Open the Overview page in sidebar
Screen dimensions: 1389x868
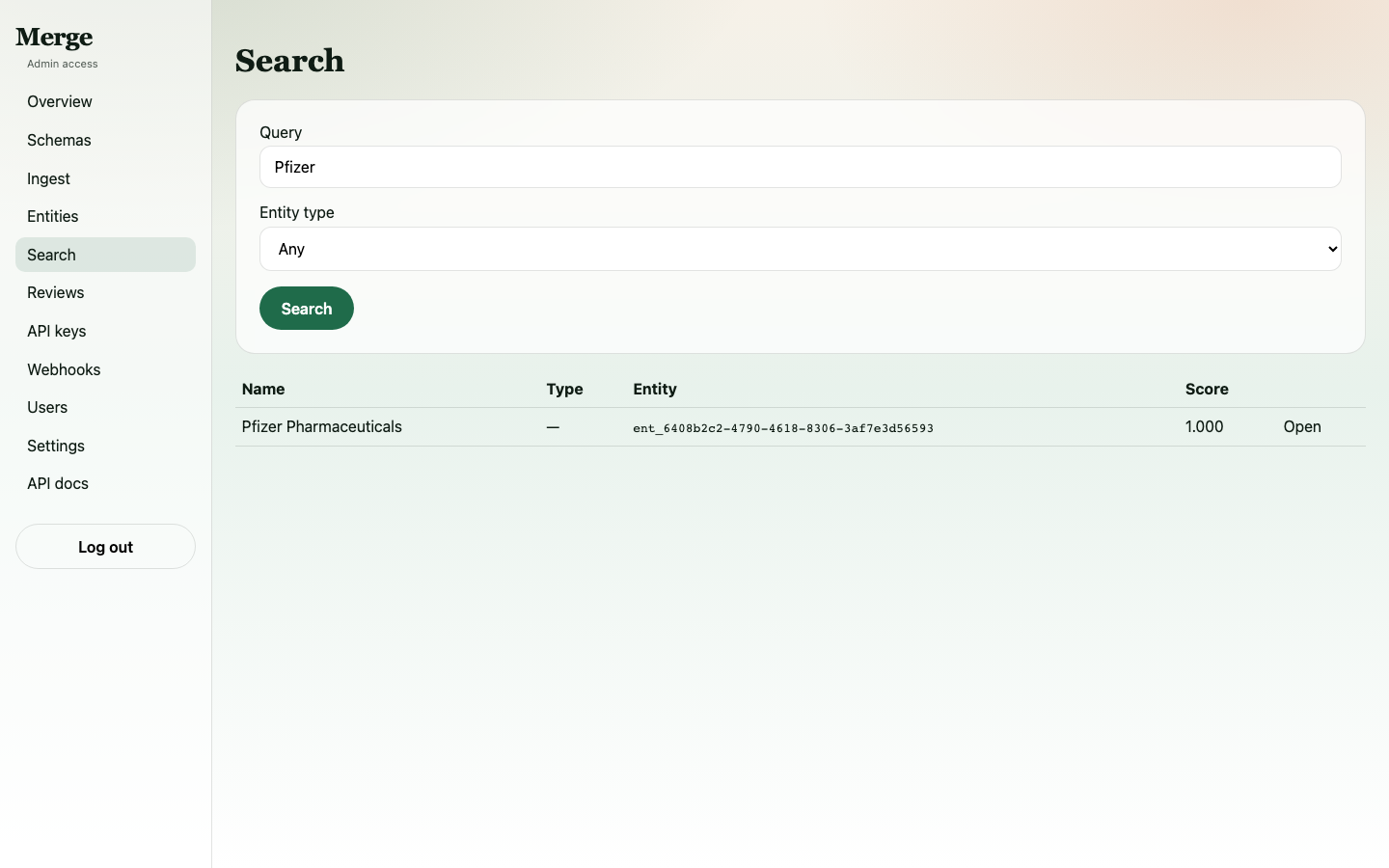(x=105, y=101)
